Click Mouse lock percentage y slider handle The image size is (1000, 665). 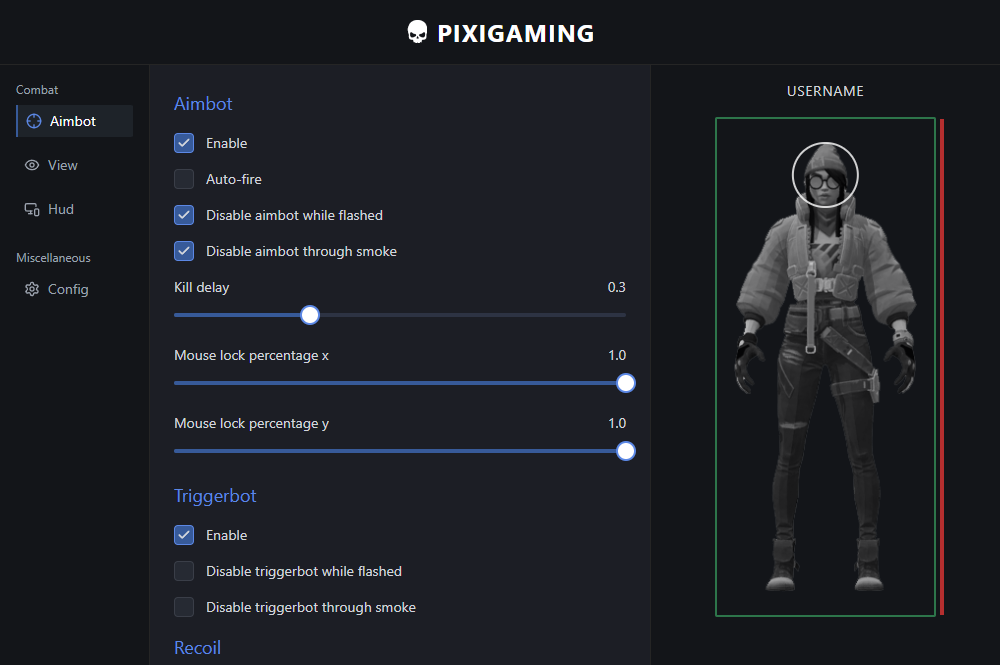click(626, 451)
